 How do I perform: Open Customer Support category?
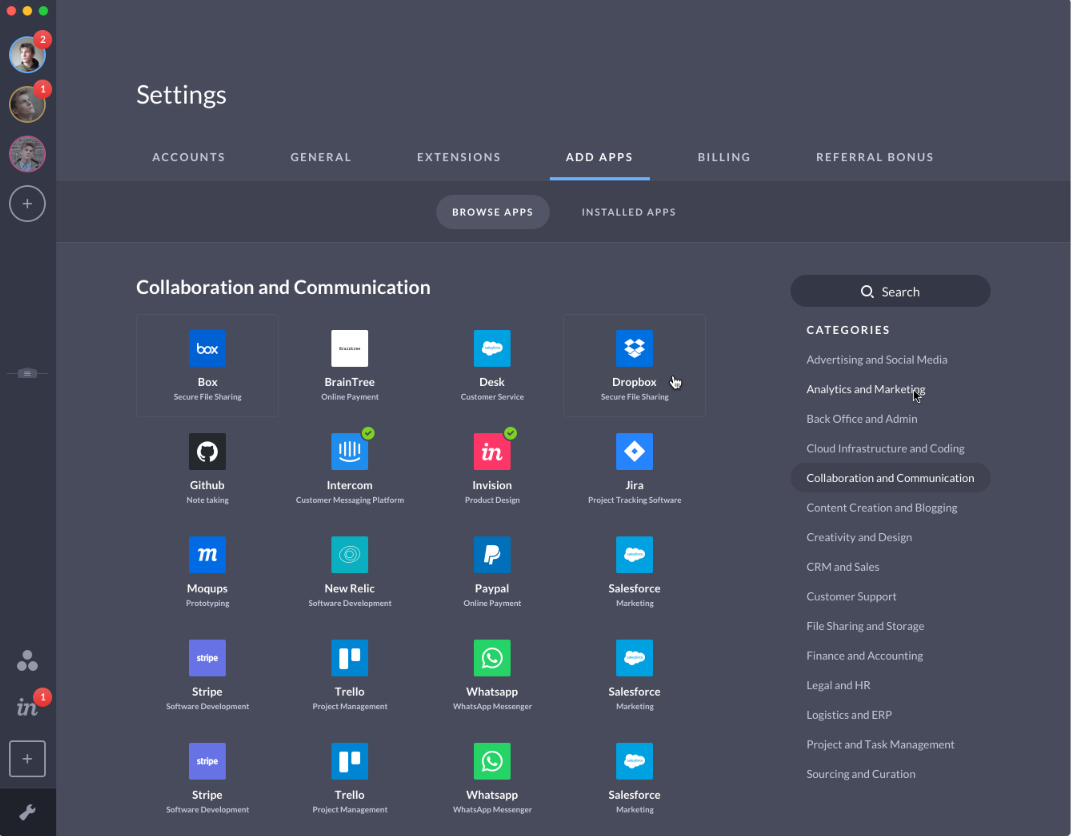(851, 596)
